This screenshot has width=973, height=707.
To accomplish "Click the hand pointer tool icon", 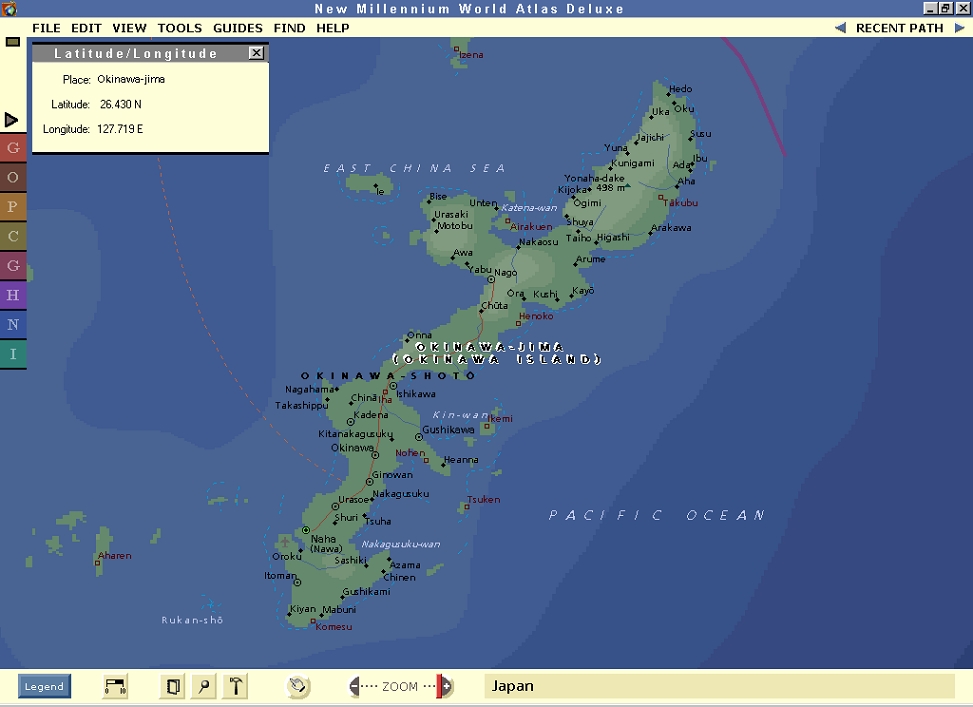I will point(298,686).
